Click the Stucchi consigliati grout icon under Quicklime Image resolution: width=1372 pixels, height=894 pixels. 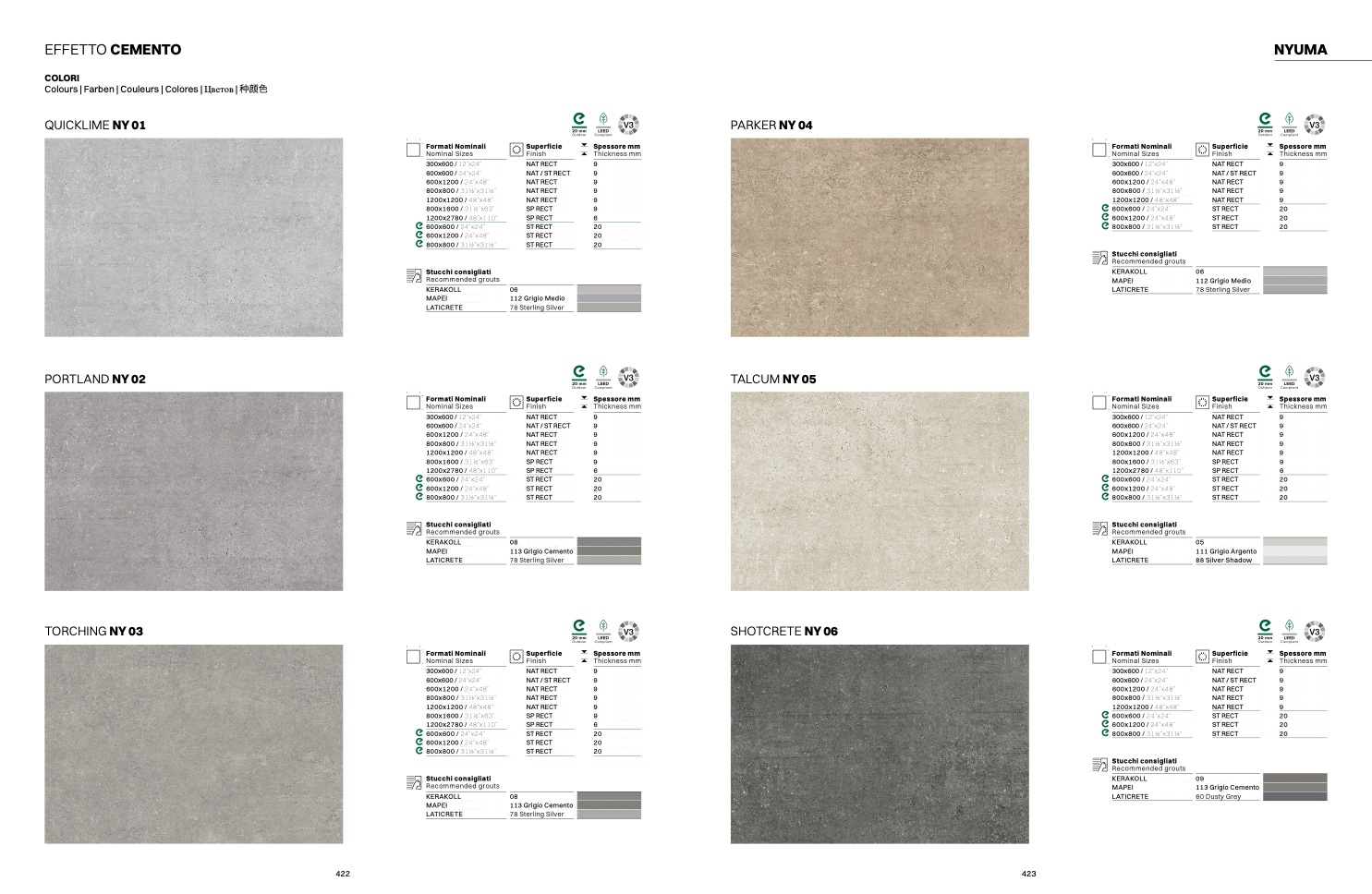click(x=414, y=275)
